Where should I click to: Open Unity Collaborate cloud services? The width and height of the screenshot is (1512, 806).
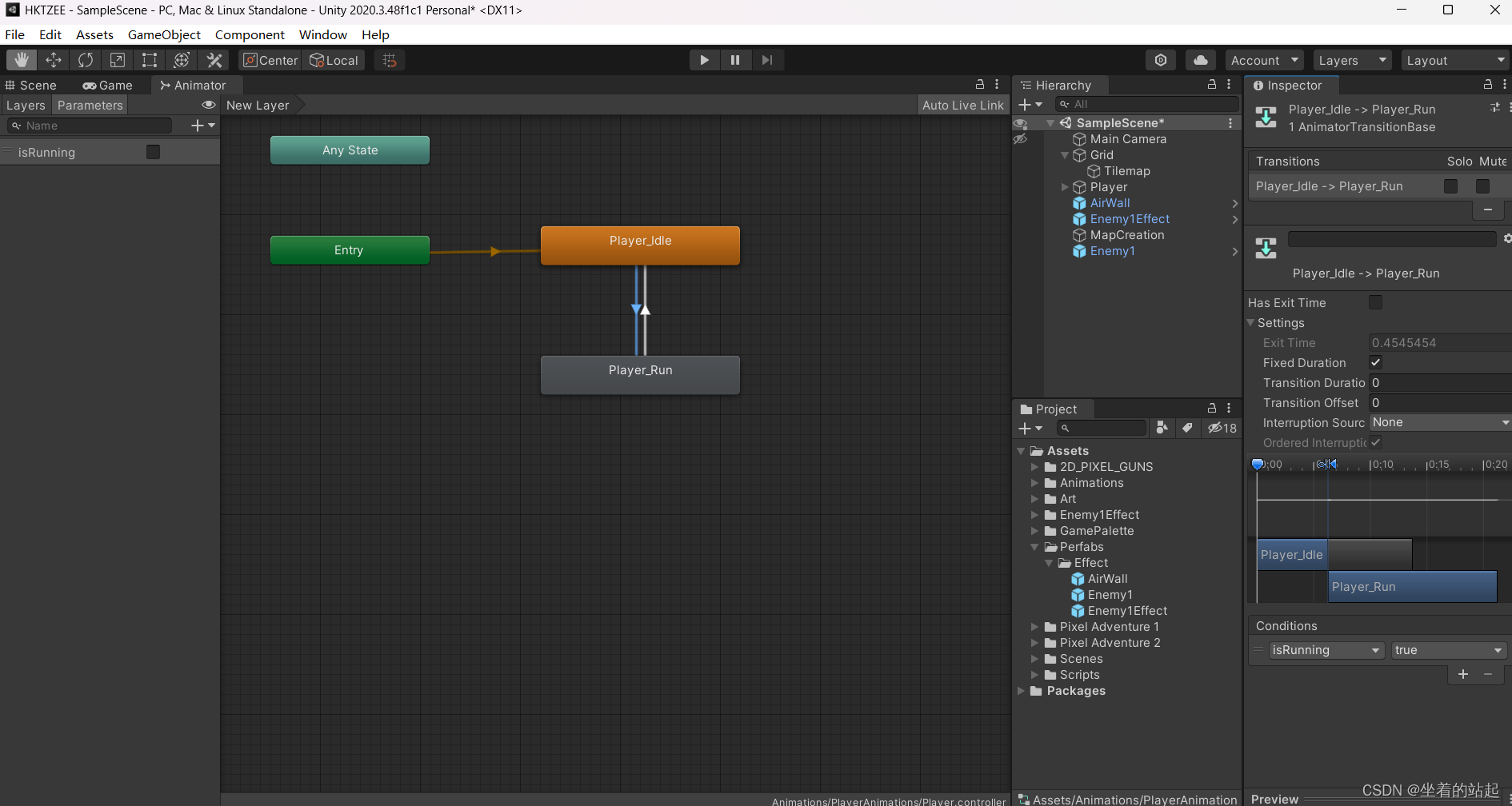[x=1200, y=59]
